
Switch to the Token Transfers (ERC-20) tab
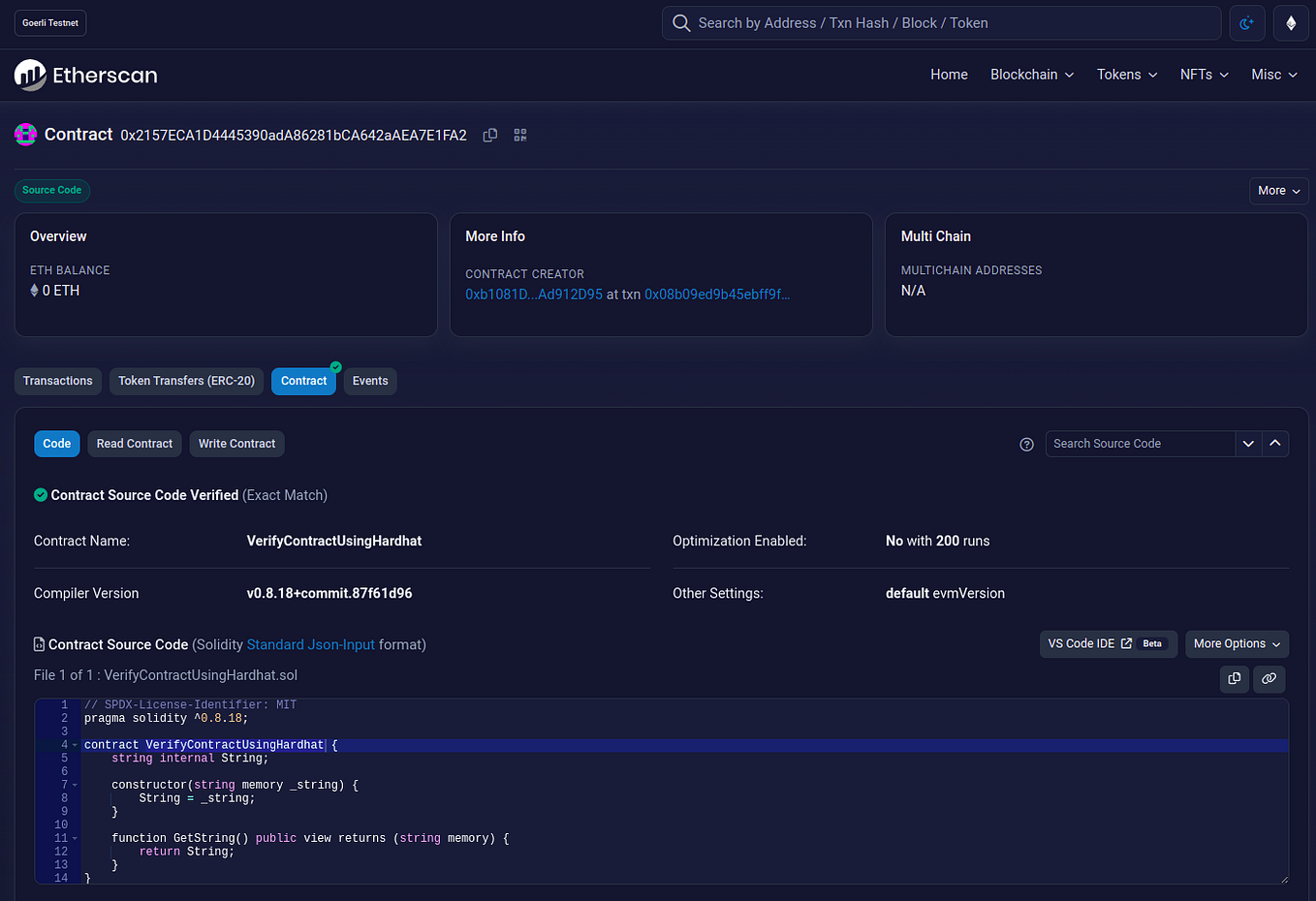[186, 381]
